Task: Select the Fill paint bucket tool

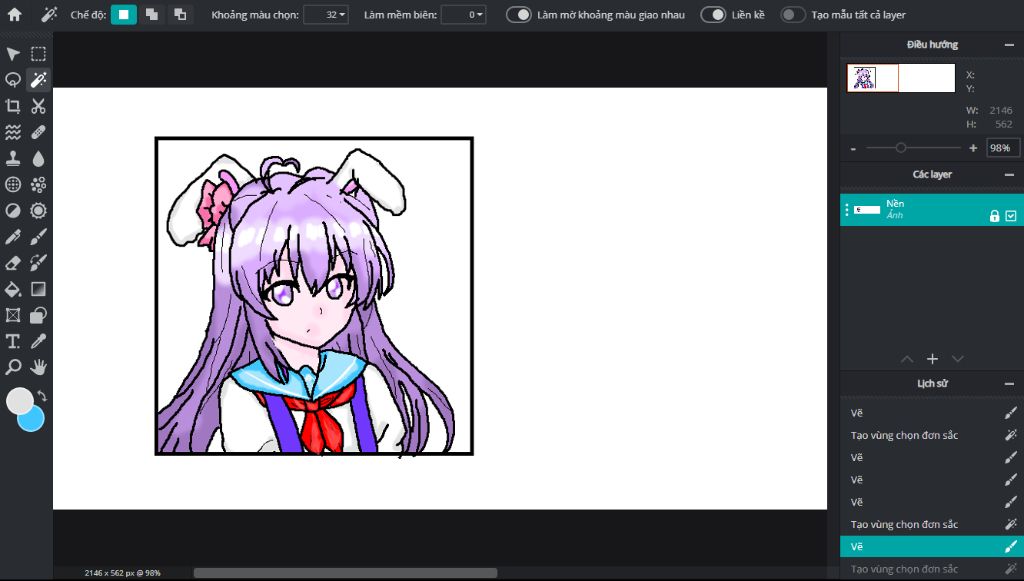Action: pos(13,289)
